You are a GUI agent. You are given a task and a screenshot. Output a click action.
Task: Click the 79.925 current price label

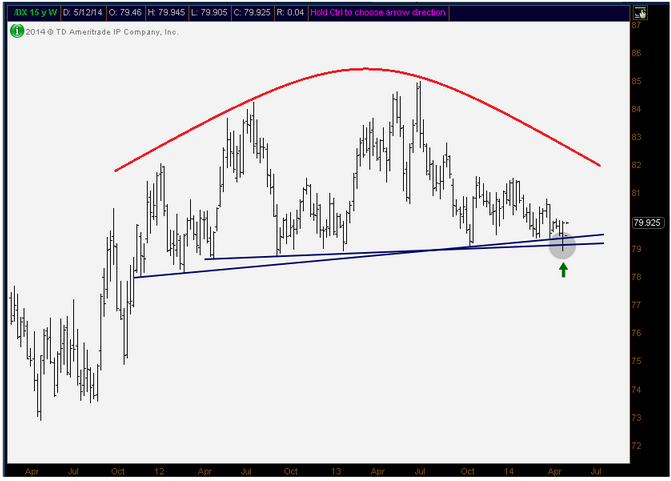click(x=647, y=223)
